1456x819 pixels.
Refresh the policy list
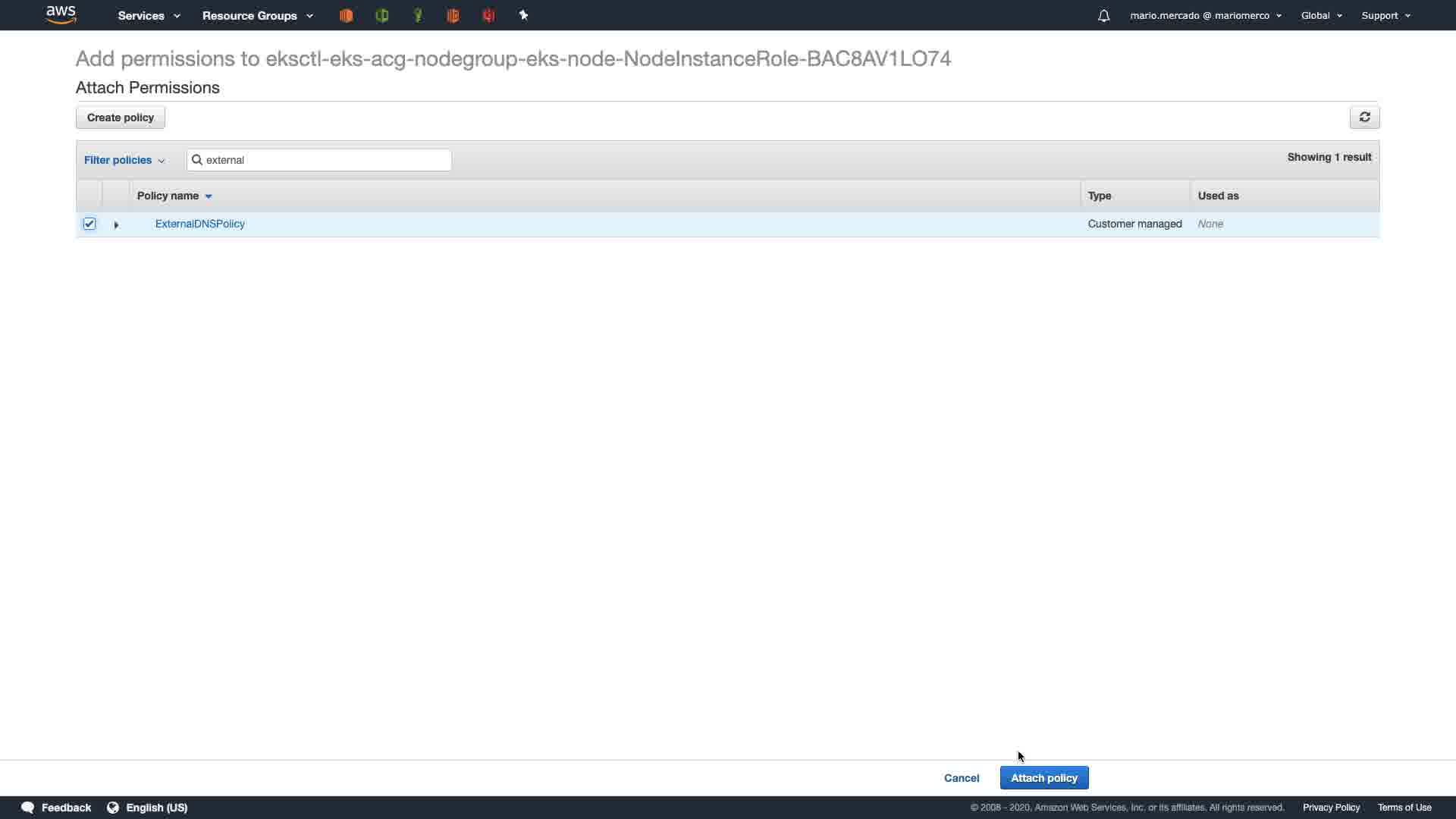[x=1364, y=118]
